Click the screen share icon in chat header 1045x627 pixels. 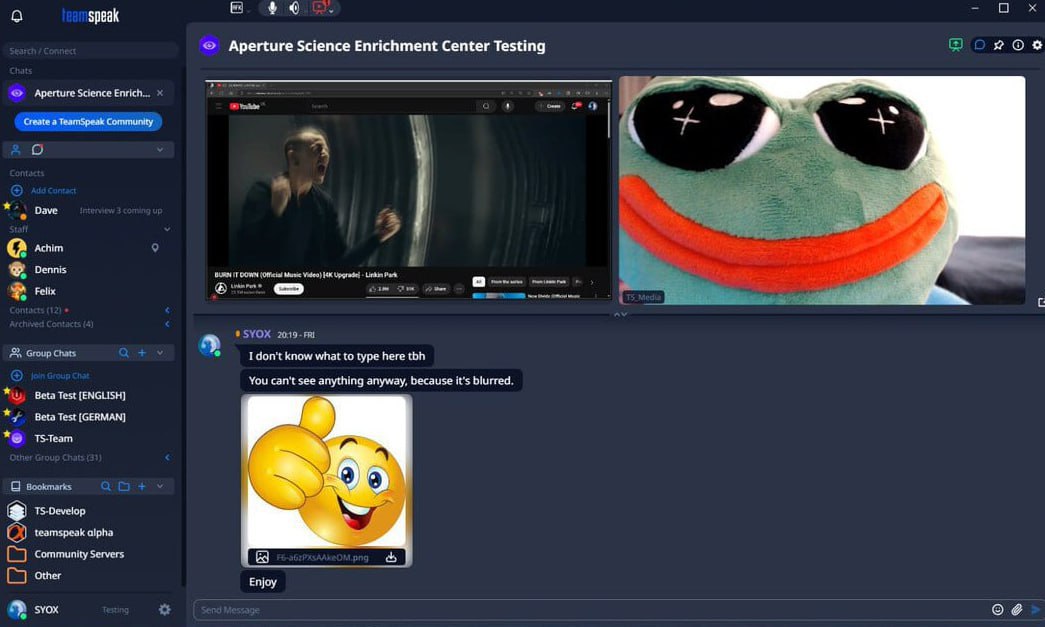tap(956, 45)
